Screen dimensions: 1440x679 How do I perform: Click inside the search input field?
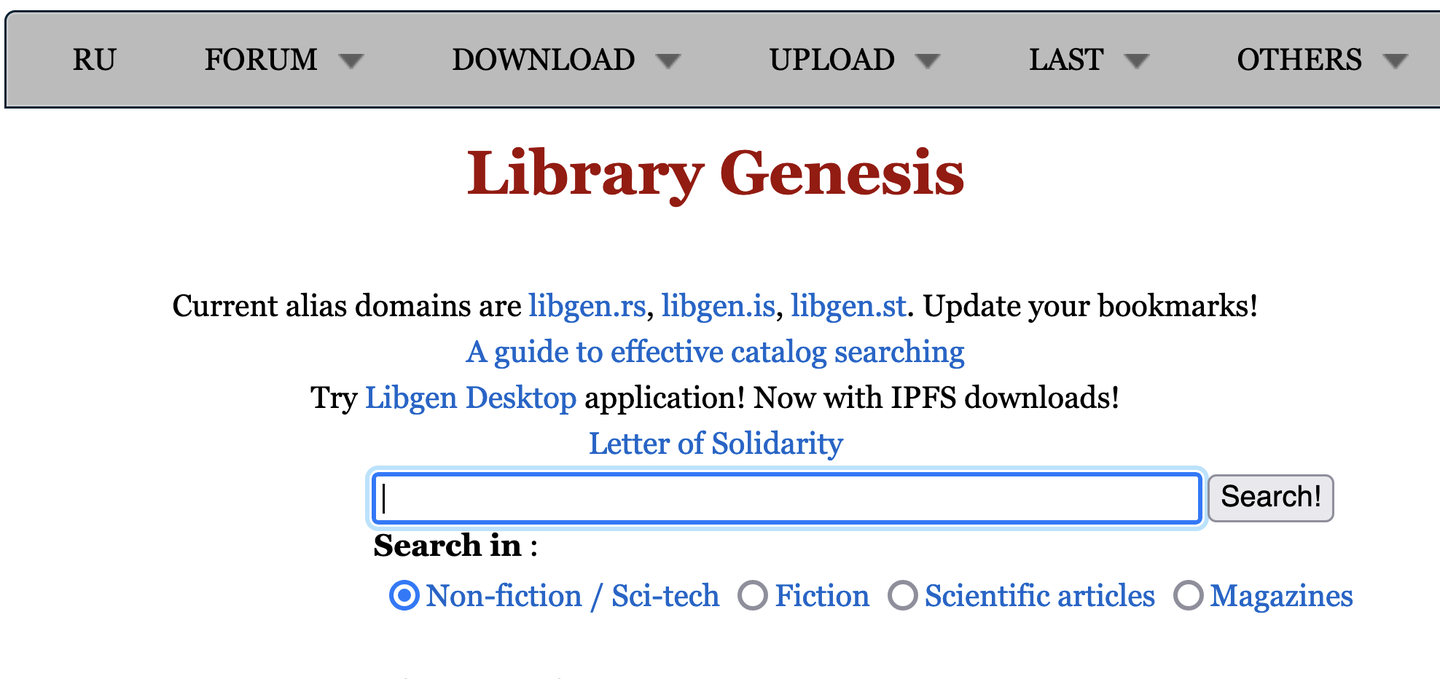785,497
